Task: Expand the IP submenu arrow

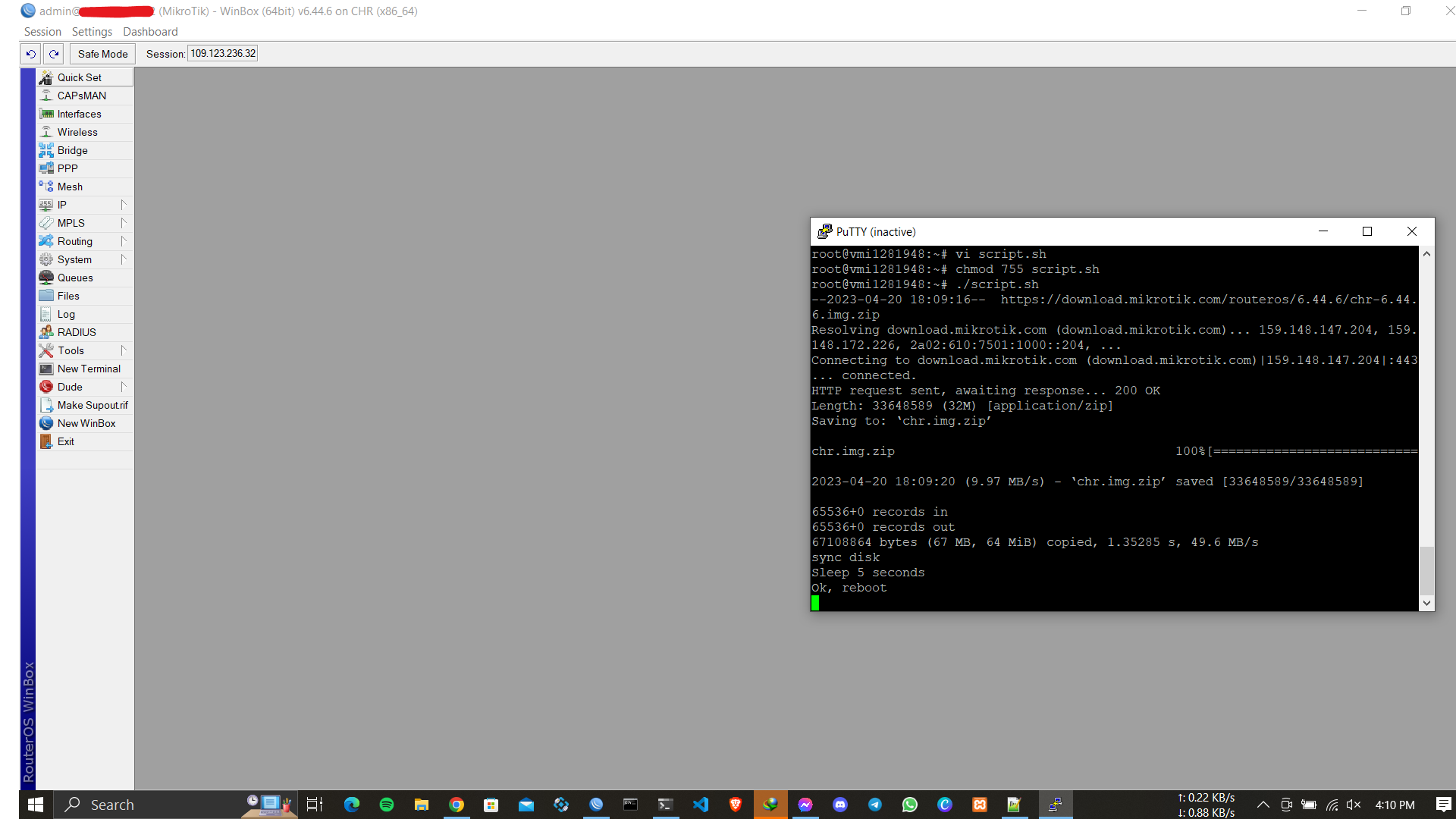Action: [123, 205]
